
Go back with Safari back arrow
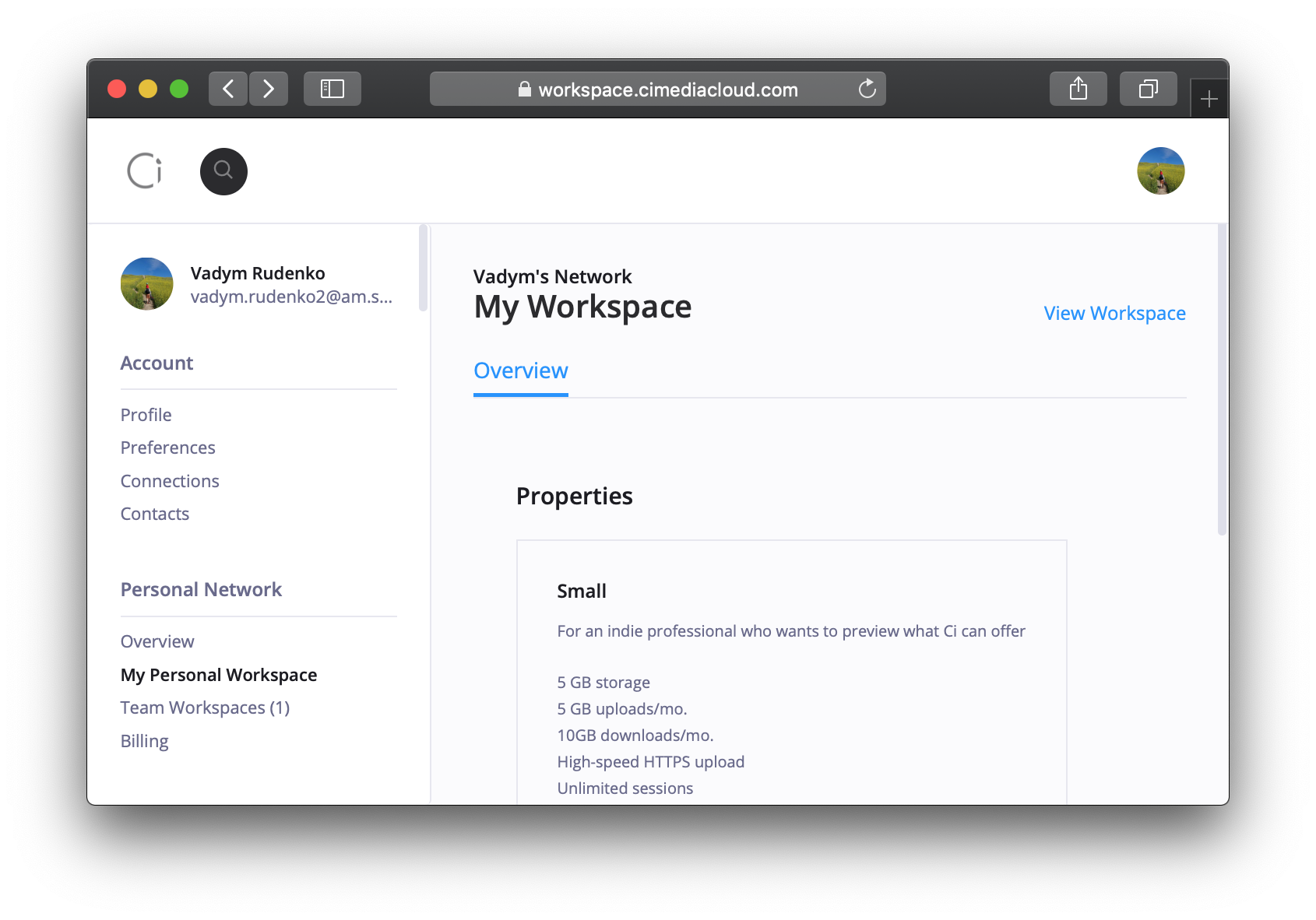tap(228, 89)
